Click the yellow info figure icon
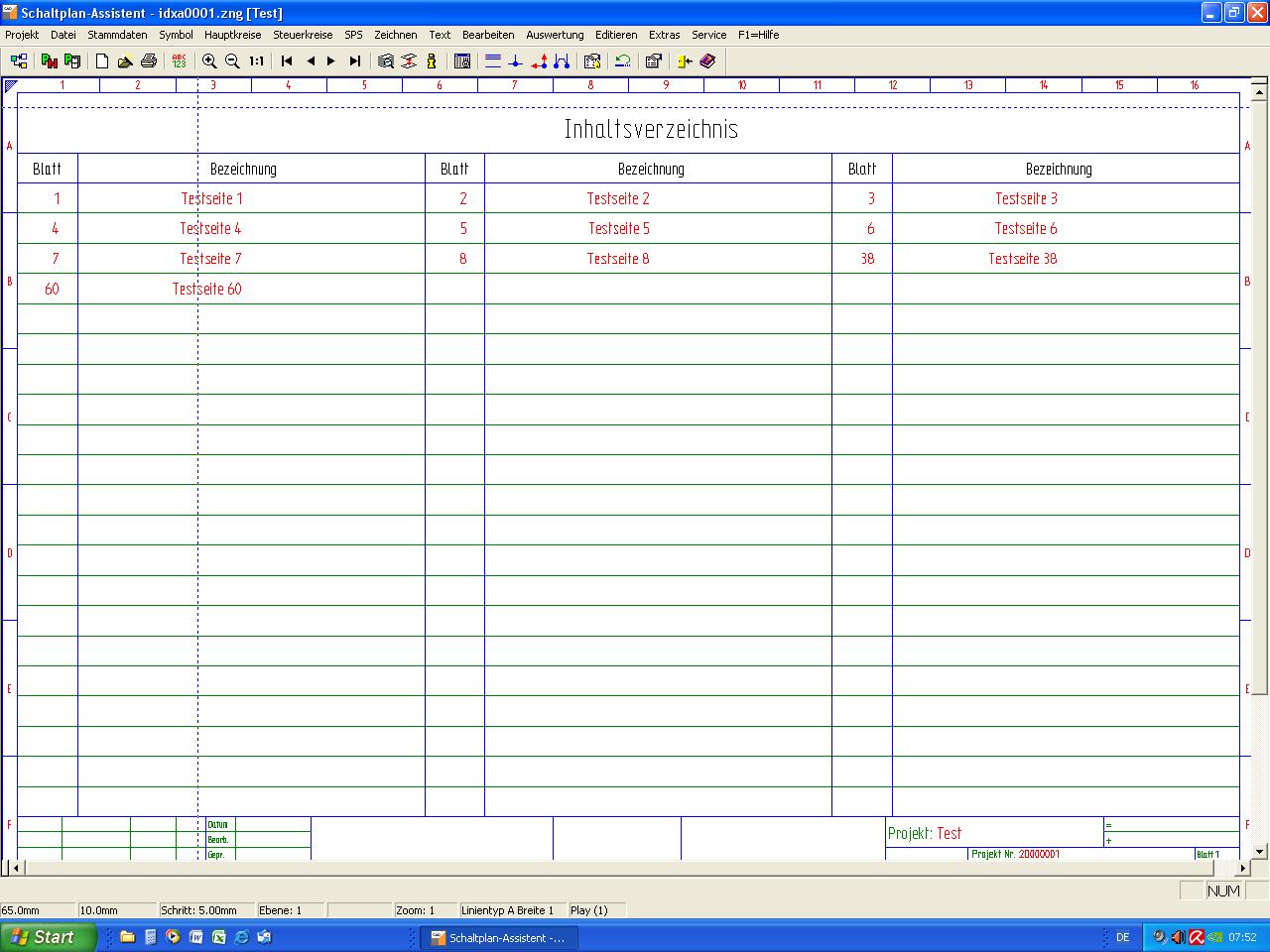Viewport: 1270px width, 952px height. tap(431, 61)
